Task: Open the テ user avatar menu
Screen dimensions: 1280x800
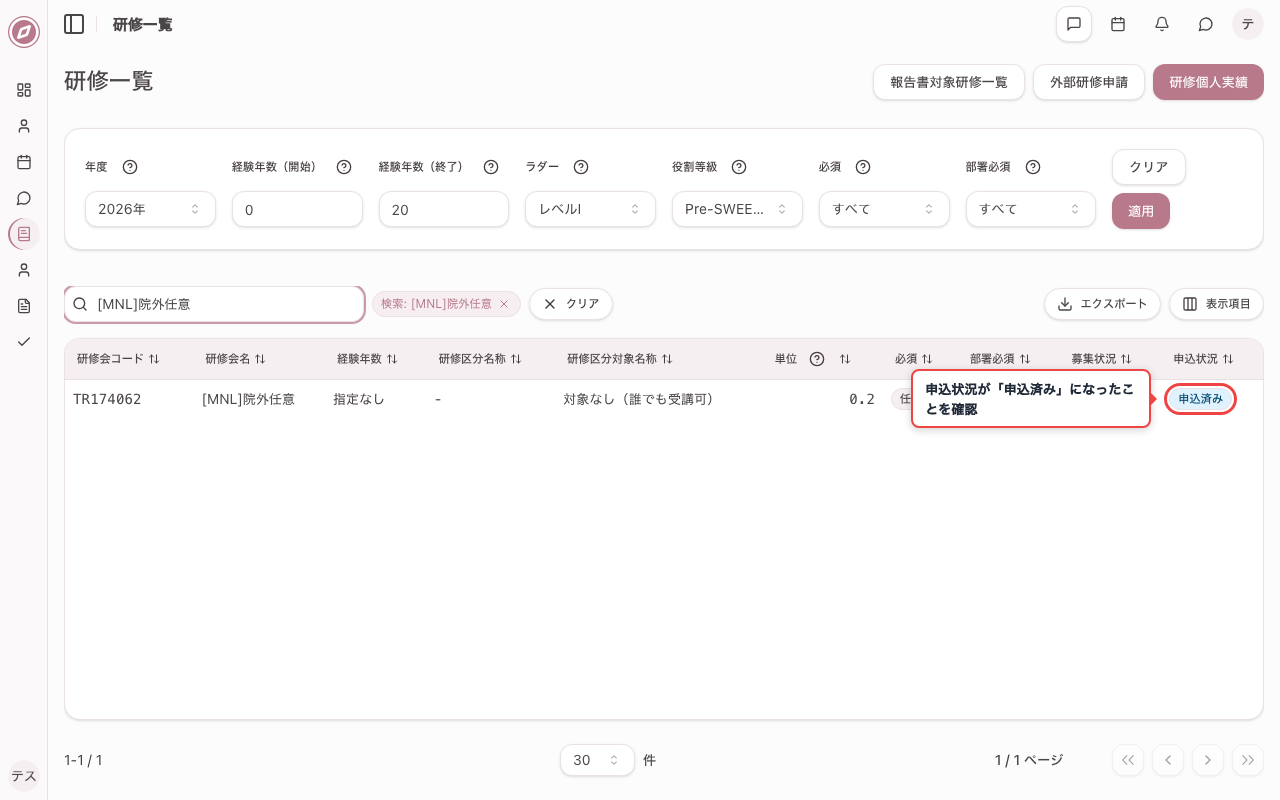Action: click(x=1248, y=24)
